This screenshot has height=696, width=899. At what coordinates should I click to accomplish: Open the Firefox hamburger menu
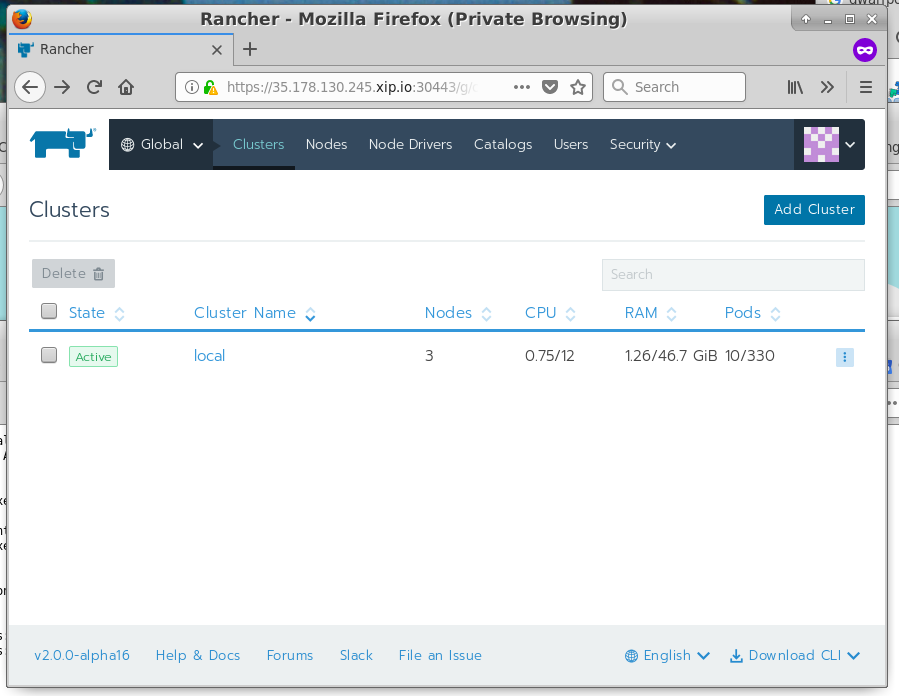[866, 87]
